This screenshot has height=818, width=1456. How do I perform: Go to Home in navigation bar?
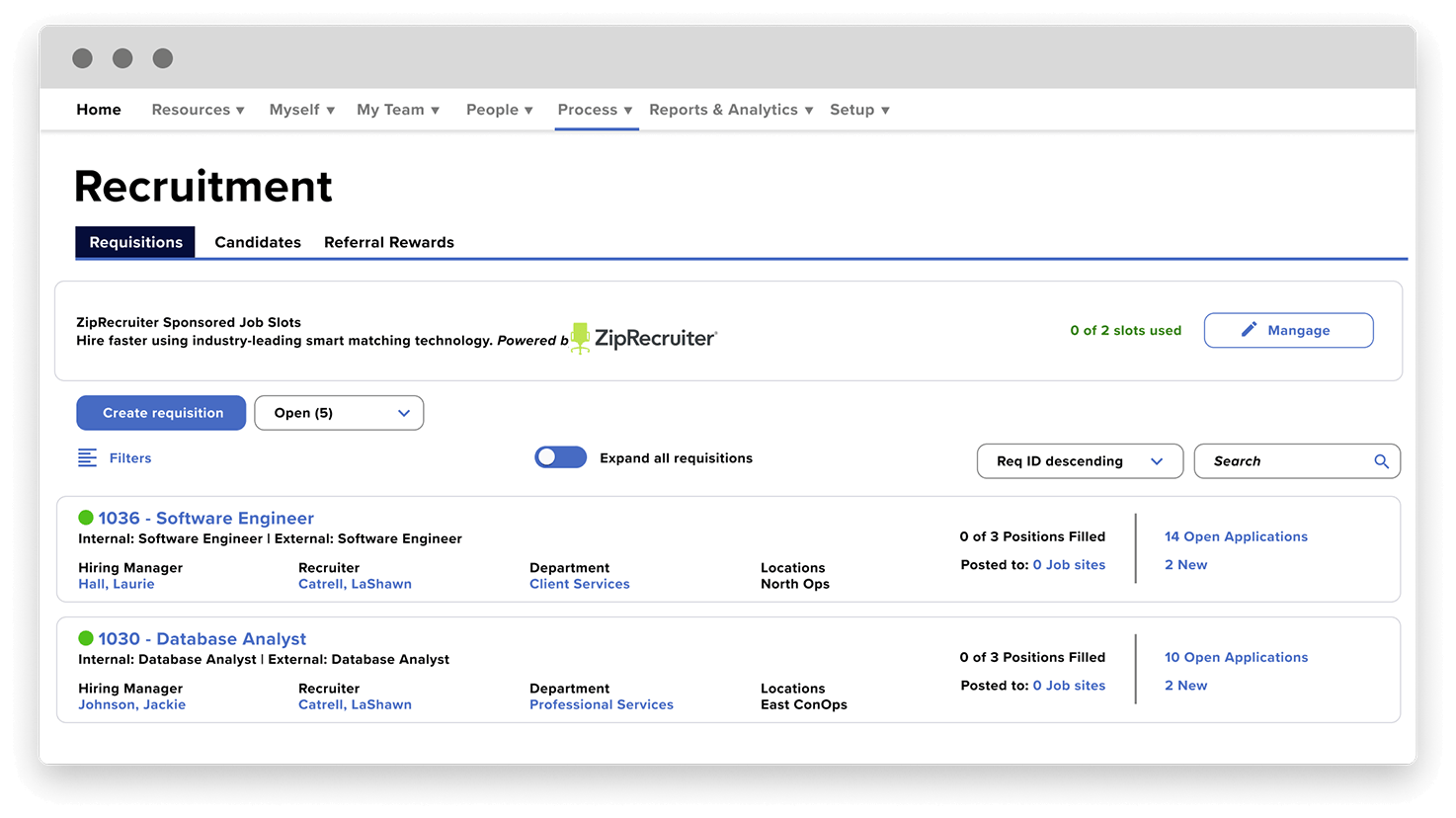pos(99,110)
